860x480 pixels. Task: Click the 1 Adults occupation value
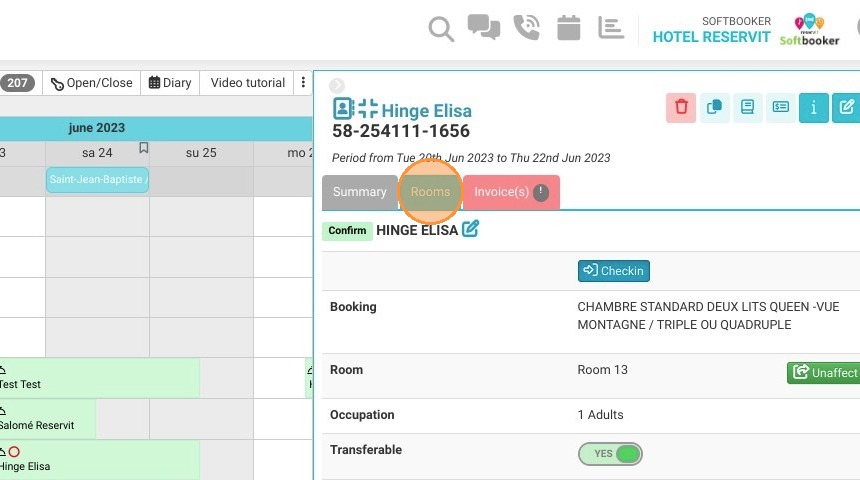(x=600, y=415)
